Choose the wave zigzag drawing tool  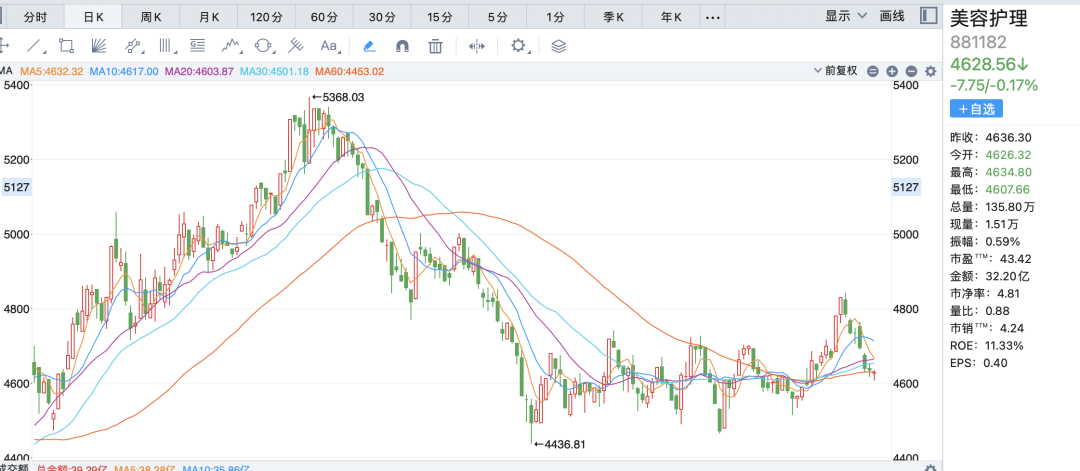click(x=232, y=45)
